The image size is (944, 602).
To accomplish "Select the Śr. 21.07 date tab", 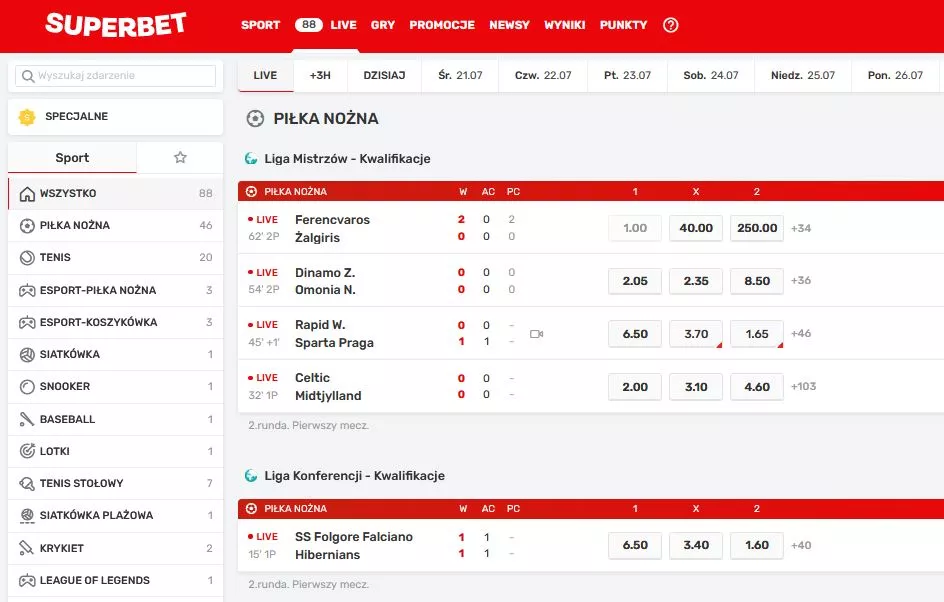I will tap(460, 76).
